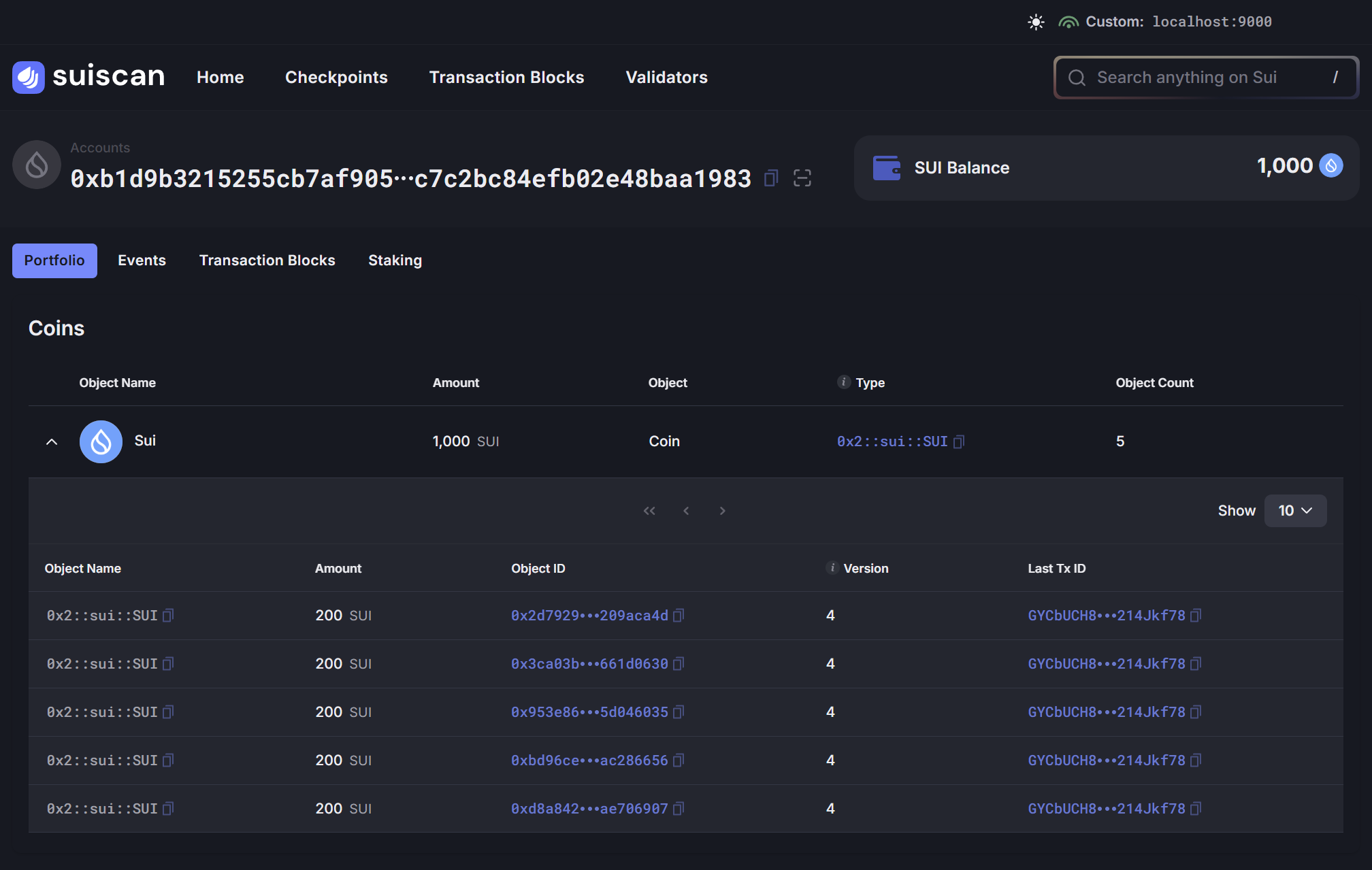Switch to the Events tab
This screenshot has width=1372, height=870.
142,260
